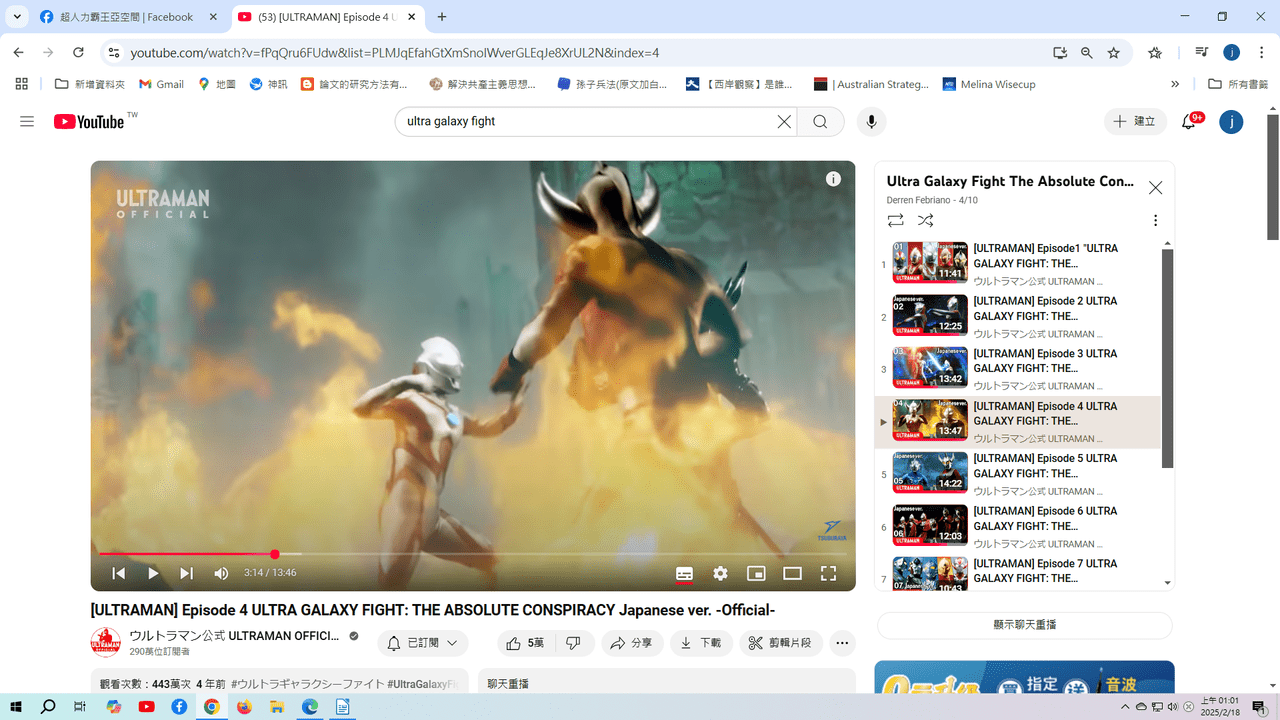
Task: Click the hashtag #UltraGalaxyFight link
Action: [x=423, y=684]
